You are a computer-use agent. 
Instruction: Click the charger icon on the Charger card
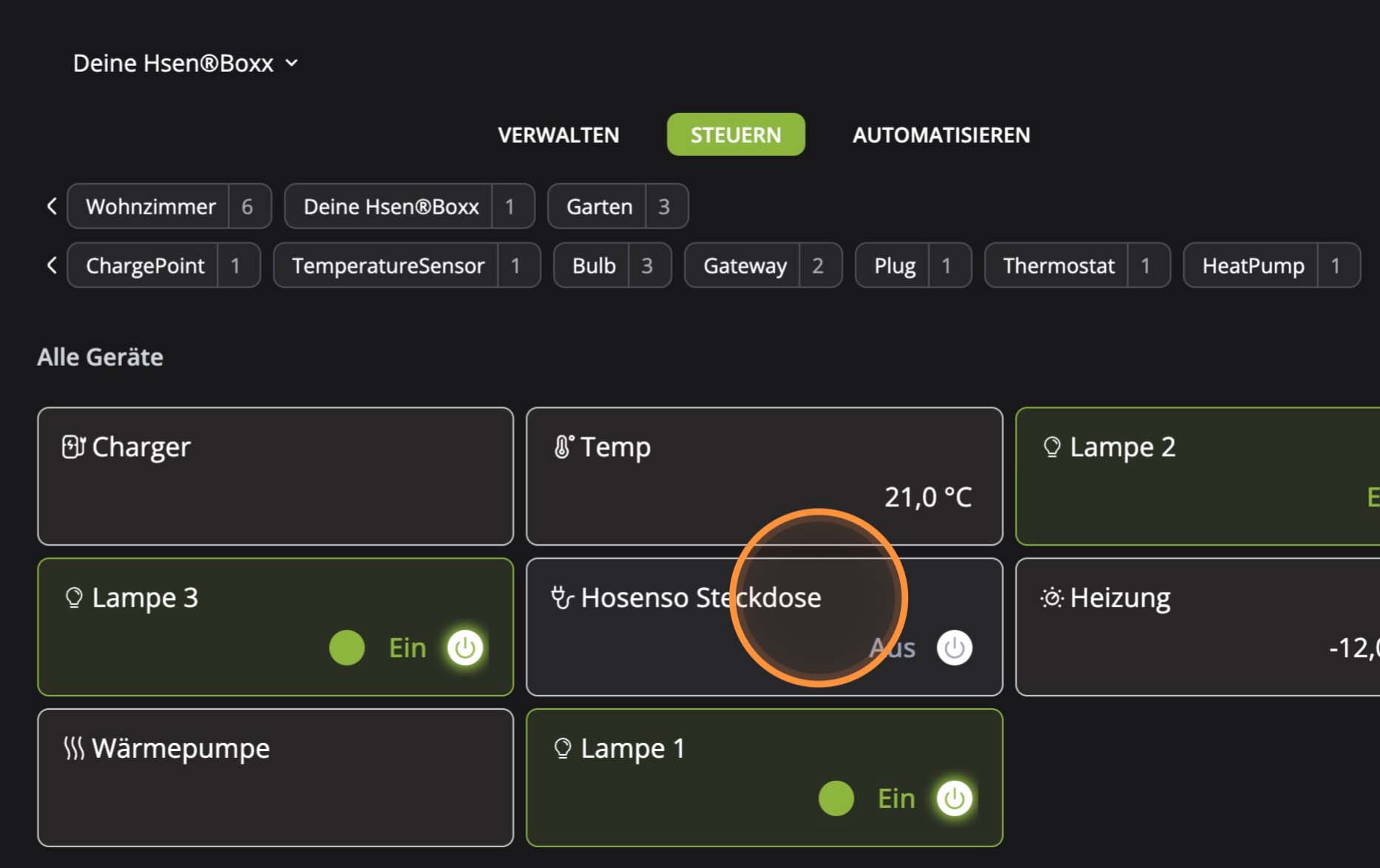click(x=73, y=446)
